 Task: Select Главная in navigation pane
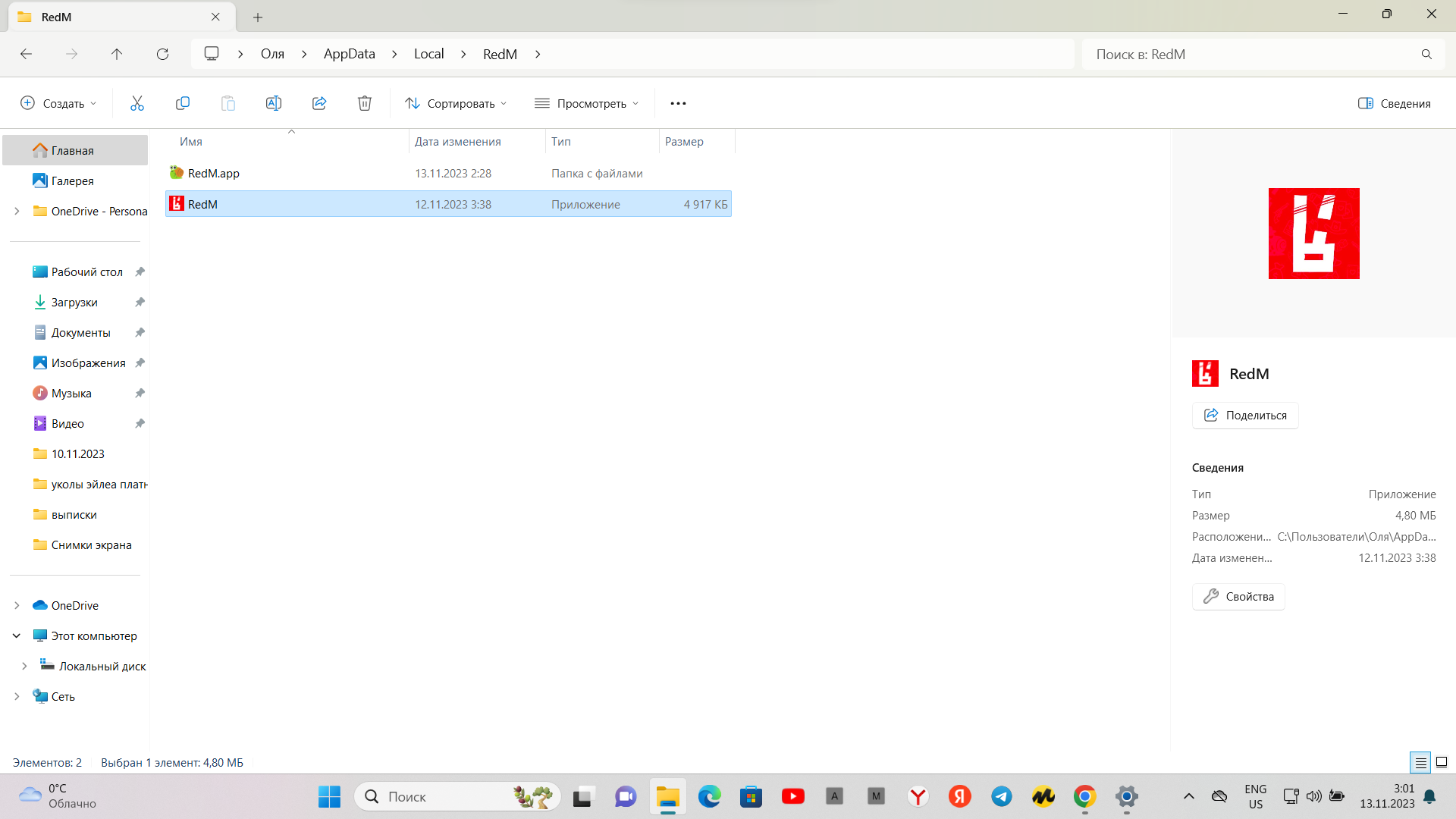[x=75, y=150]
